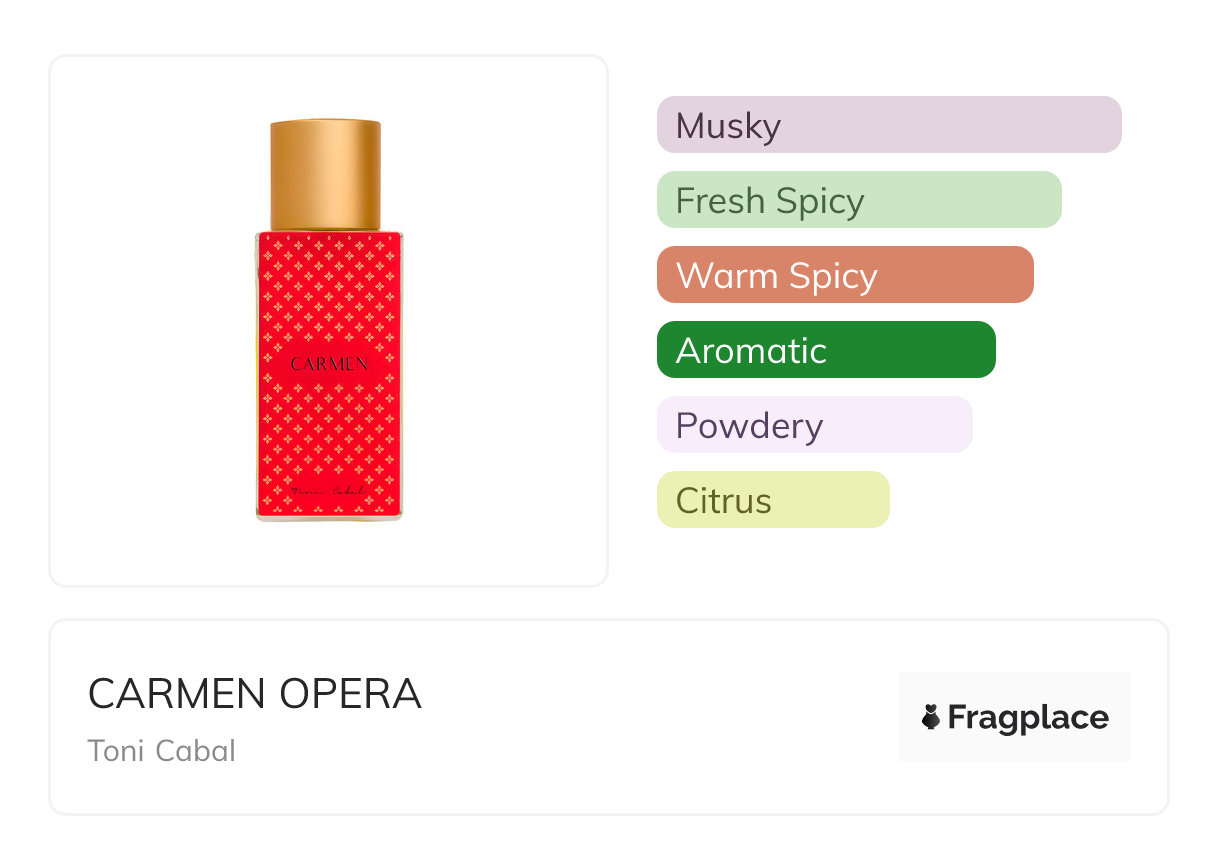Open the Toni Cabal brand link
The height and width of the screenshot is (864, 1218).
(161, 750)
